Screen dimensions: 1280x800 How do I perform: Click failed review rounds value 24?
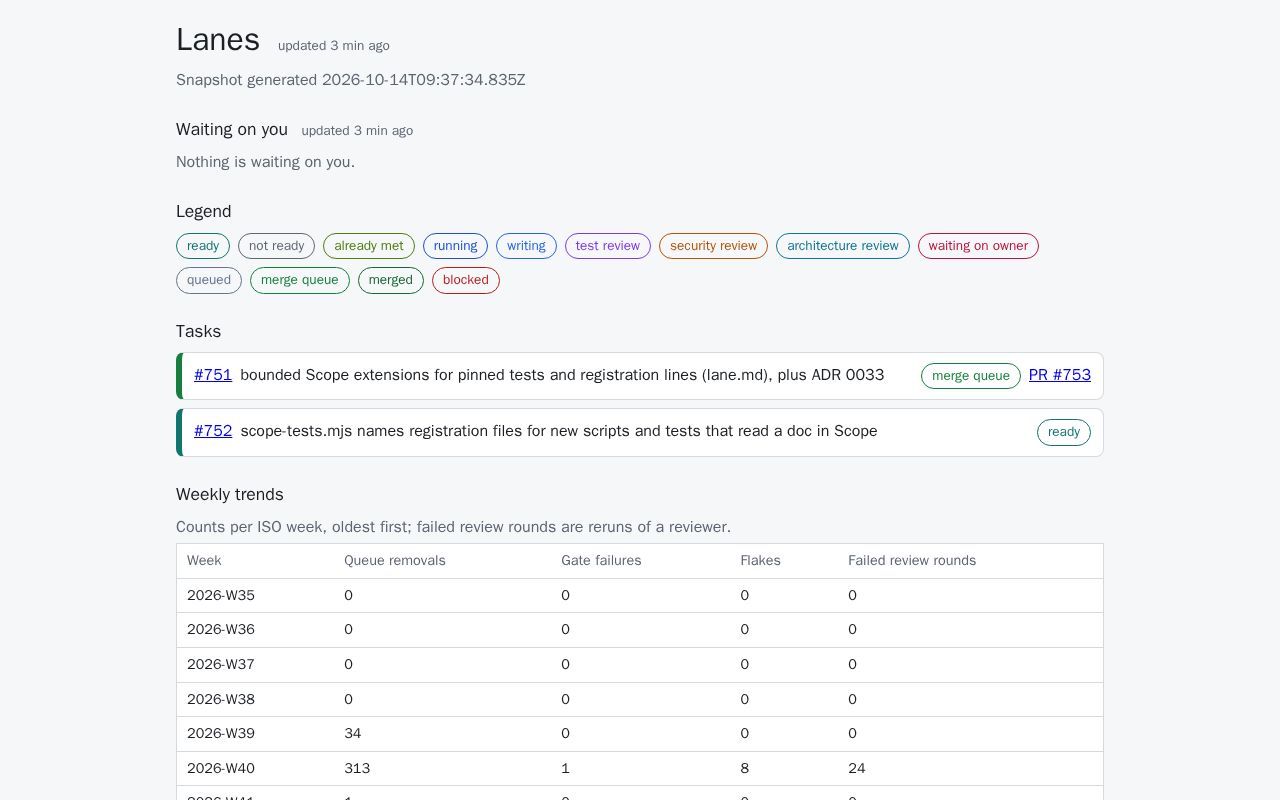pos(857,769)
